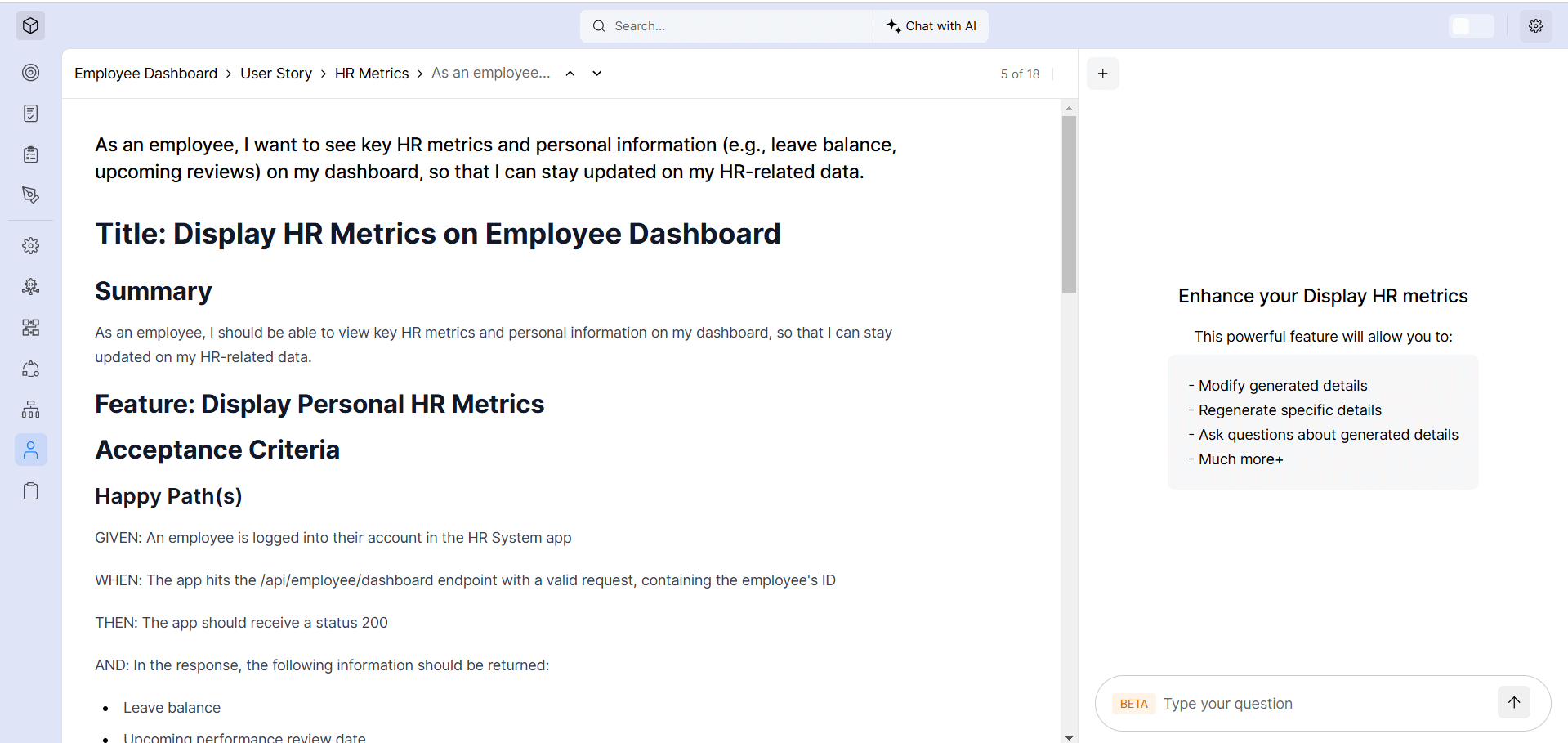Open the gear network icon in sidebar
The width and height of the screenshot is (1568, 743).
point(30,287)
